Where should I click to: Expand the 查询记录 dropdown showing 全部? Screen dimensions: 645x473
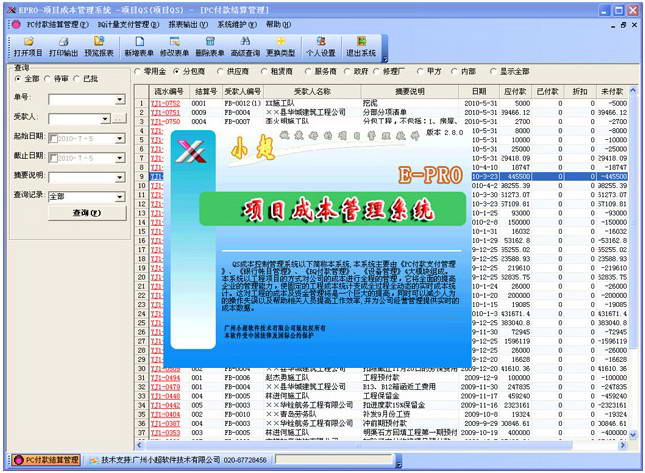pyautogui.click(x=120, y=197)
